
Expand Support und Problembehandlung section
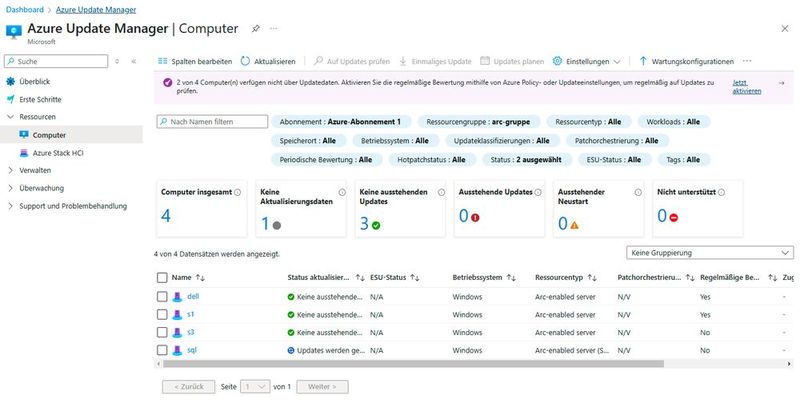pos(11,206)
